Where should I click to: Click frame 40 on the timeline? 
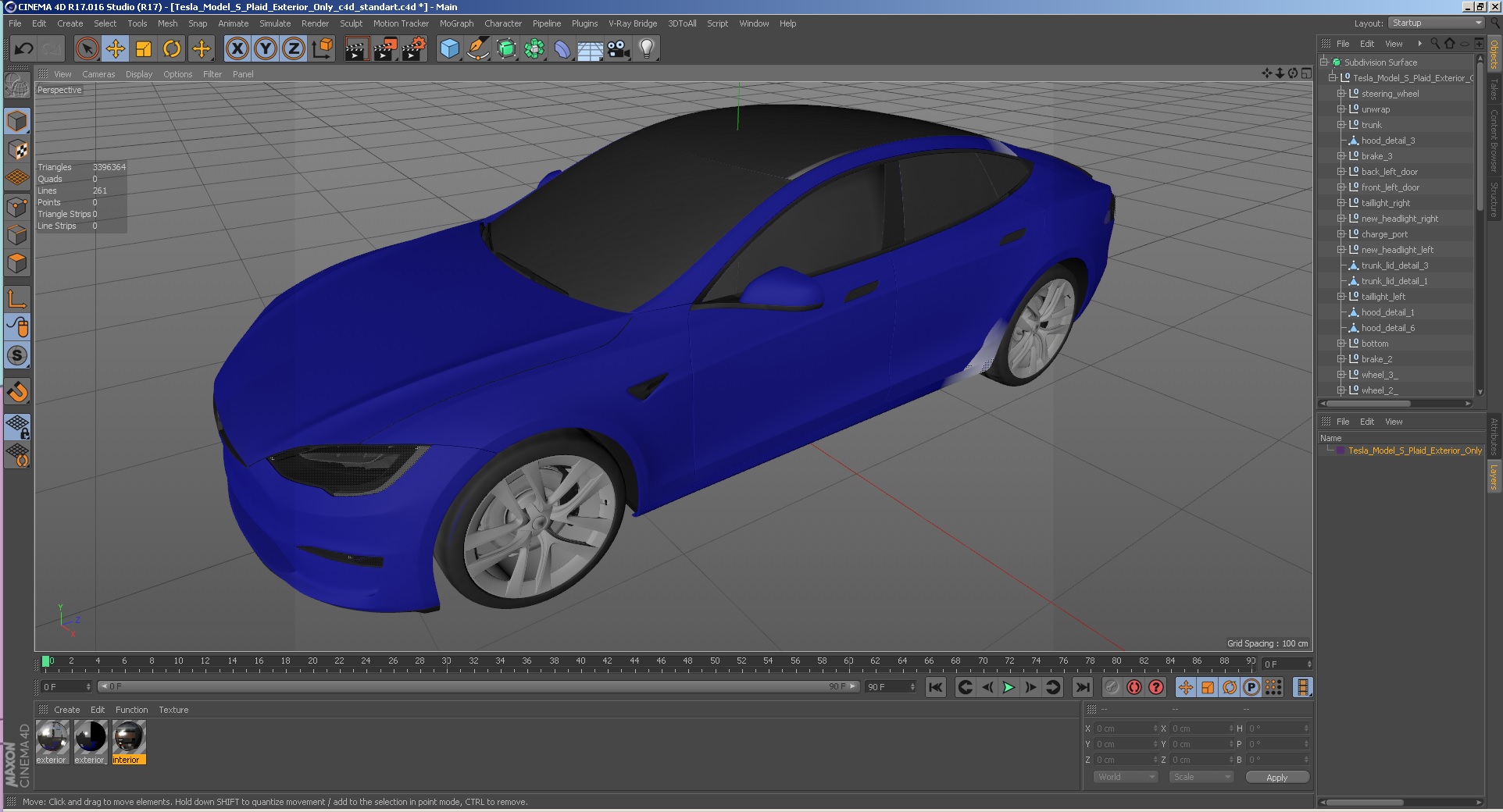[x=580, y=663]
